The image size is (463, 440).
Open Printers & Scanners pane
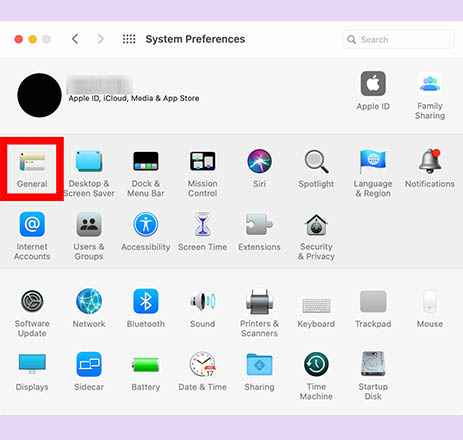259,314
